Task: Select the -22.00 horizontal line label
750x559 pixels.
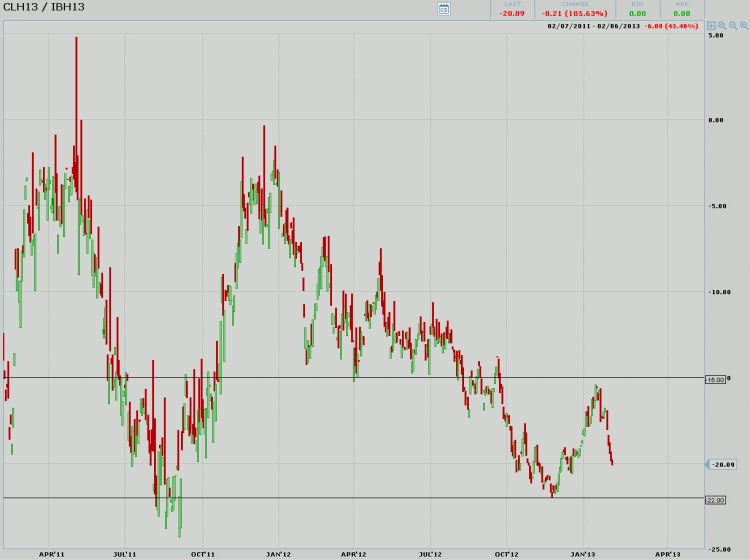Action: pos(715,499)
